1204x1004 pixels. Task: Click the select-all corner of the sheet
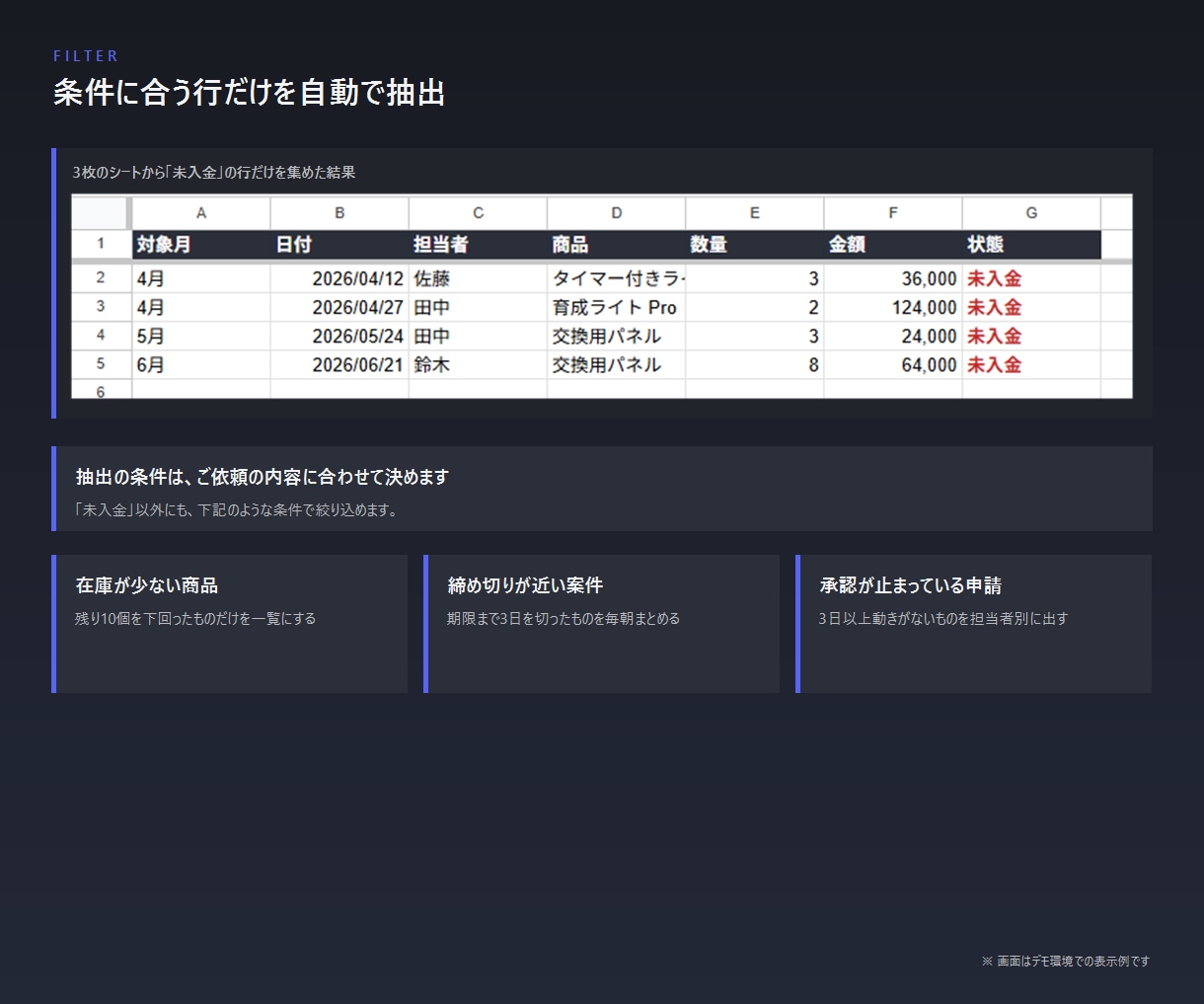point(100,213)
